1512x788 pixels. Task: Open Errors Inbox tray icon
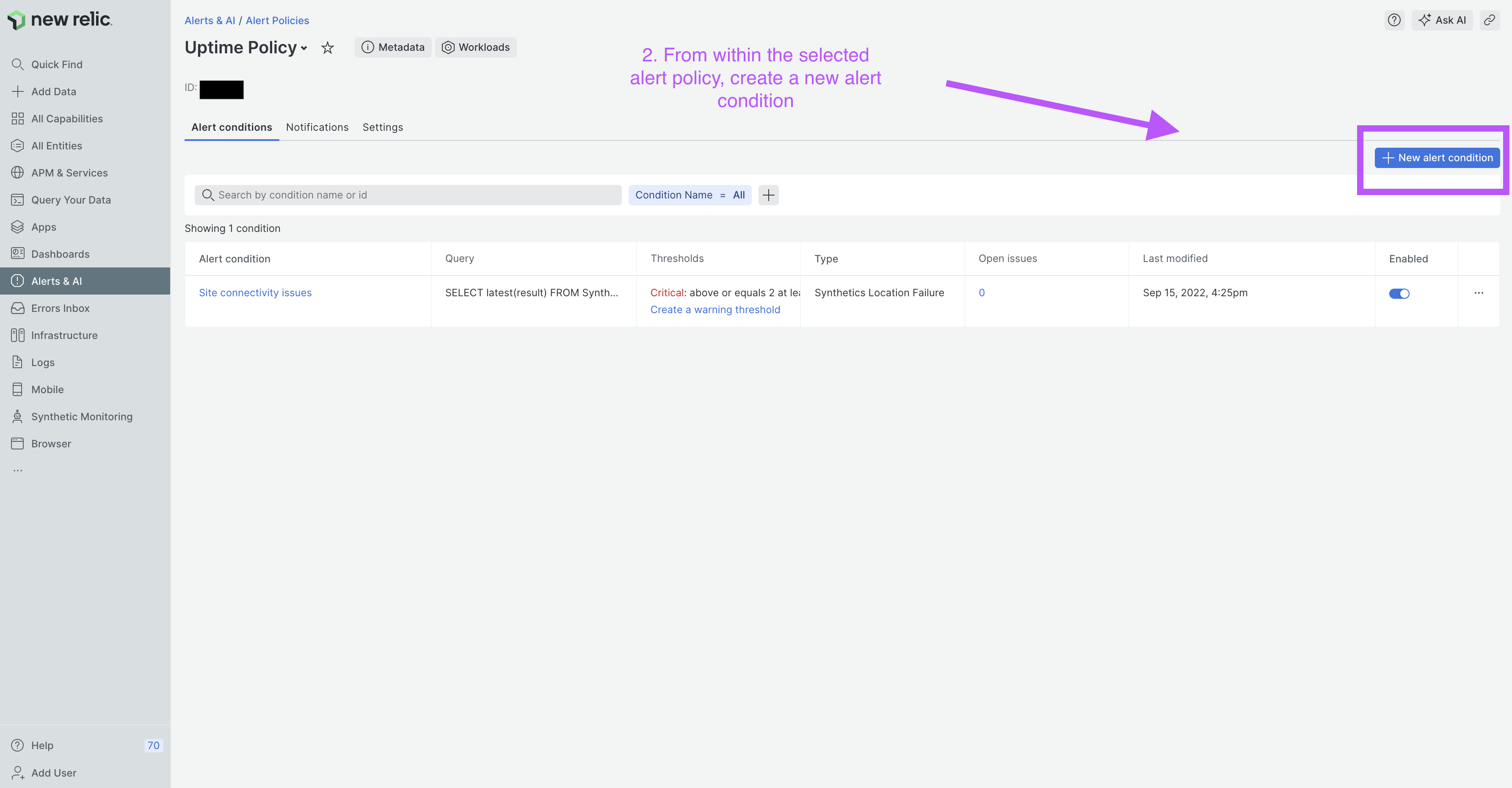click(x=18, y=308)
